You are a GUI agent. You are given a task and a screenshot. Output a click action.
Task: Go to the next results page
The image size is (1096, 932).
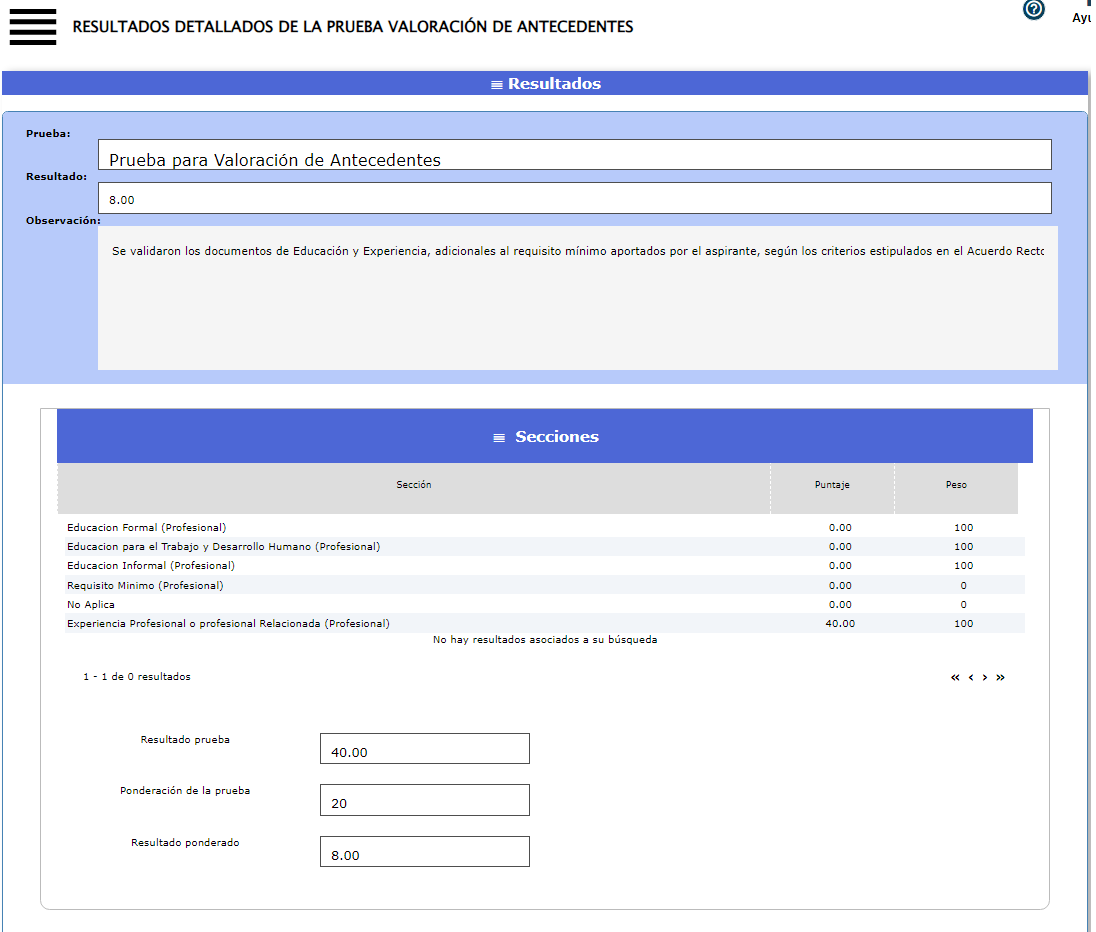pyautogui.click(x=985, y=678)
